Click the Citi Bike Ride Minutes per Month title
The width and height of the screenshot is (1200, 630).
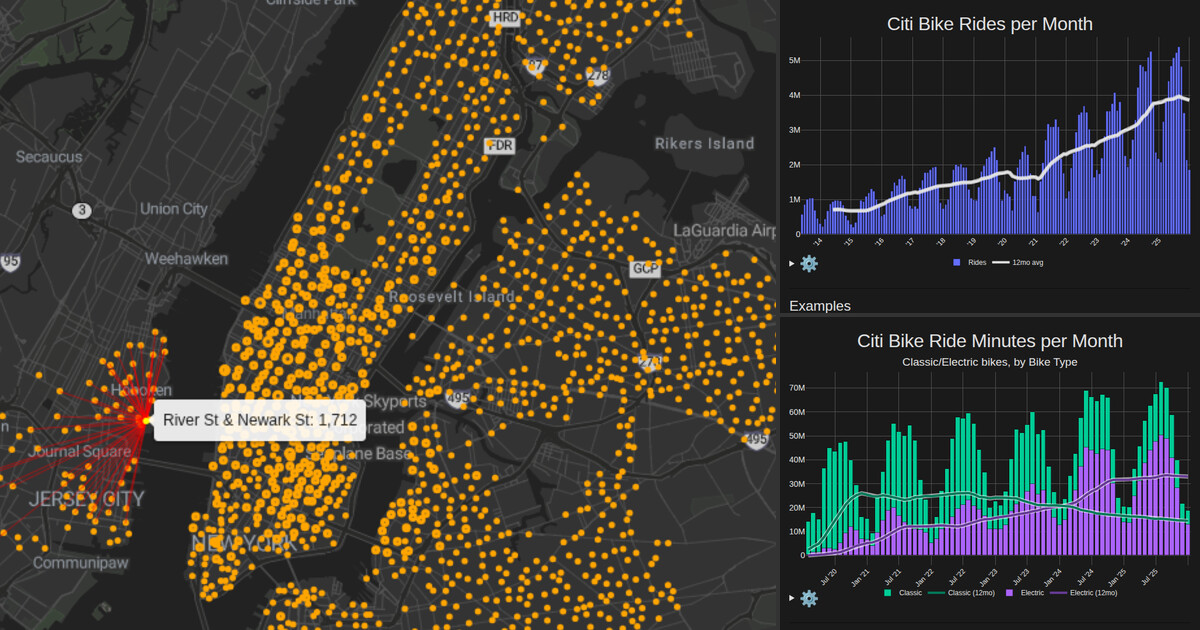coord(990,341)
